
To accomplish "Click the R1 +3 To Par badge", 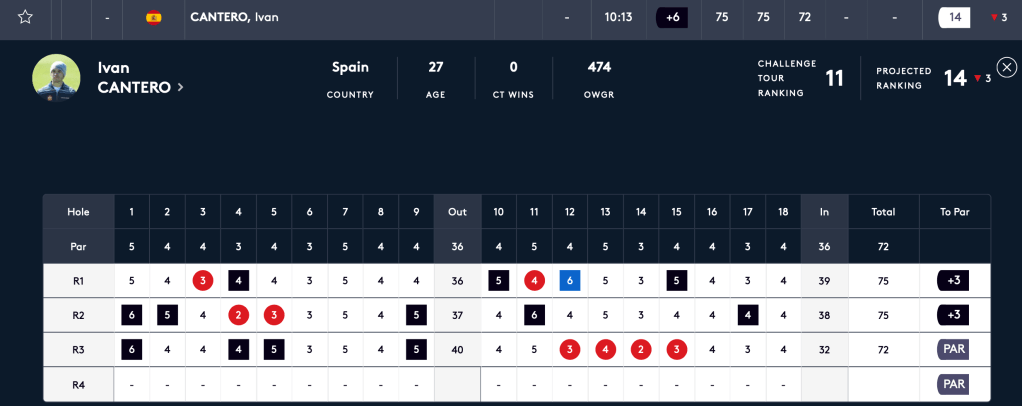I will (x=953, y=281).
